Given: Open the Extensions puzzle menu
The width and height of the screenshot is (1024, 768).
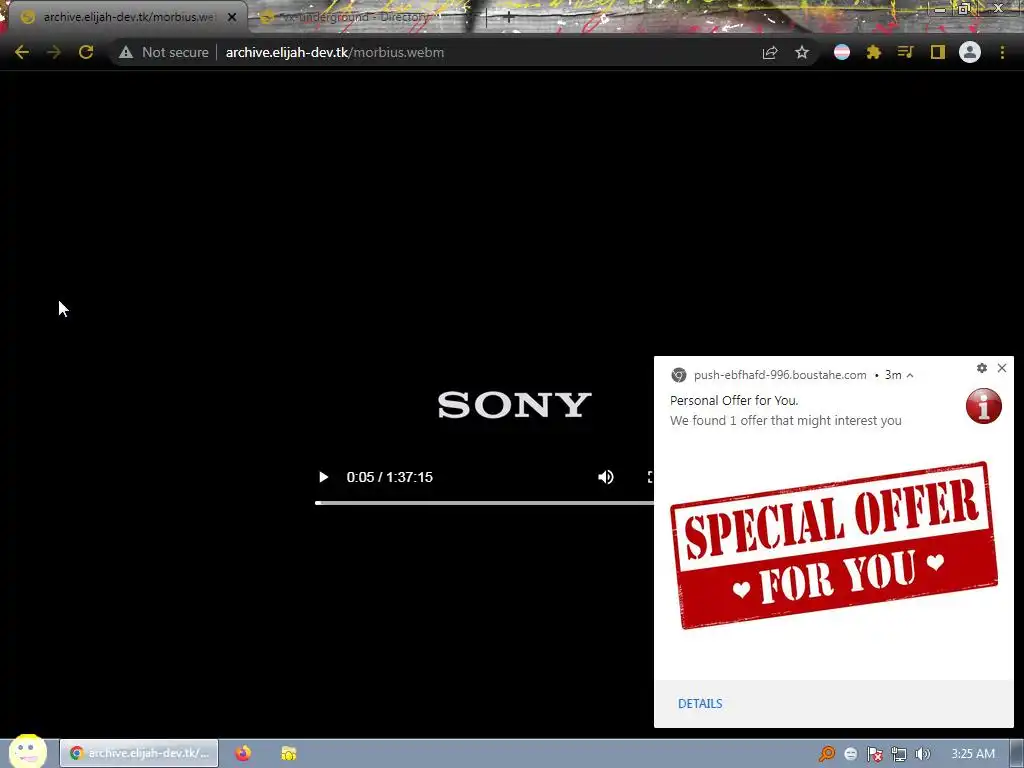Looking at the screenshot, I should 874,52.
